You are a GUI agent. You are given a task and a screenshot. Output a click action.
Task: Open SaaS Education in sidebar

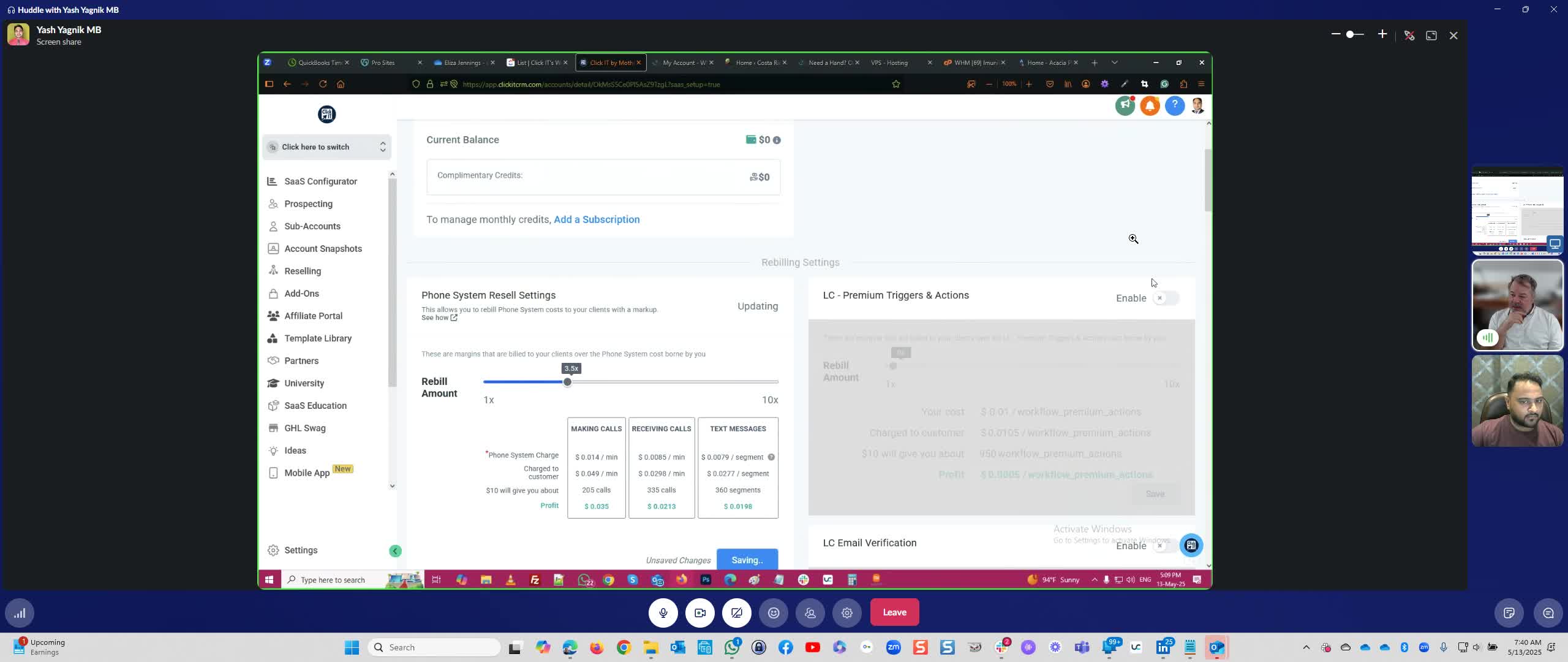coord(315,406)
